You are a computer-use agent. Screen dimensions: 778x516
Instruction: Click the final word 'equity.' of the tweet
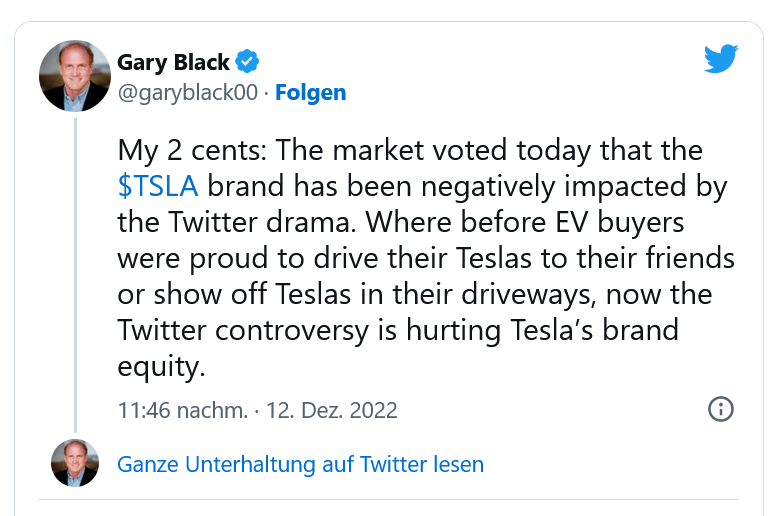161,366
